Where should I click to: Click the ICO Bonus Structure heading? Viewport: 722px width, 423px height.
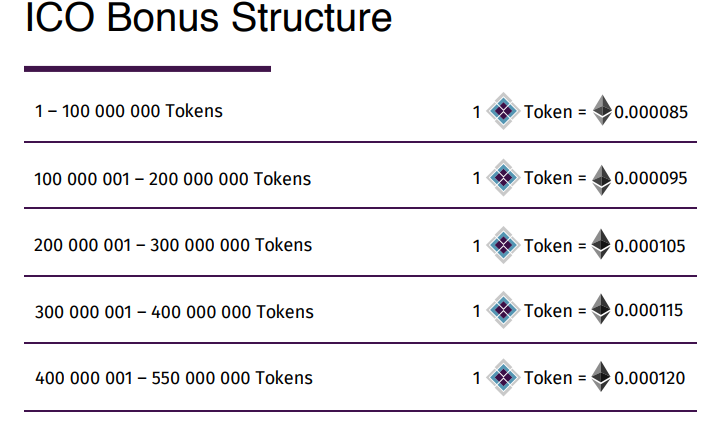tap(209, 17)
